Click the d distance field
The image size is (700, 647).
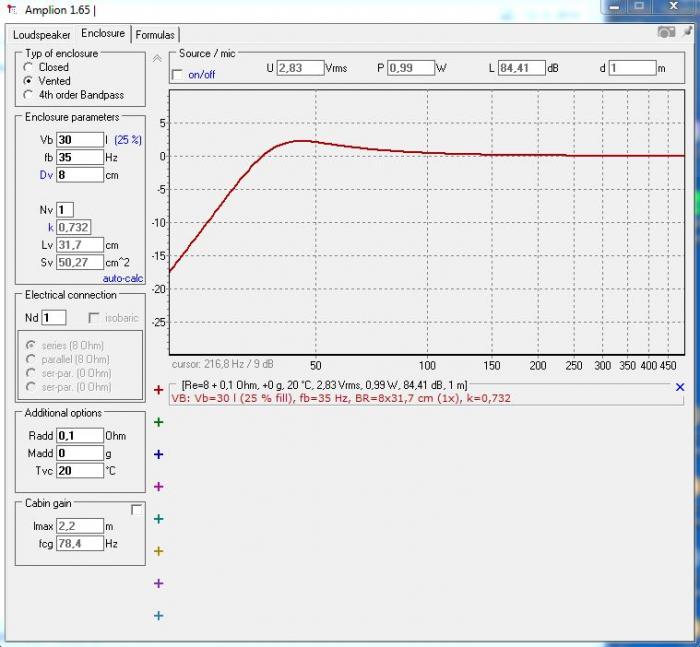pyautogui.click(x=633, y=68)
